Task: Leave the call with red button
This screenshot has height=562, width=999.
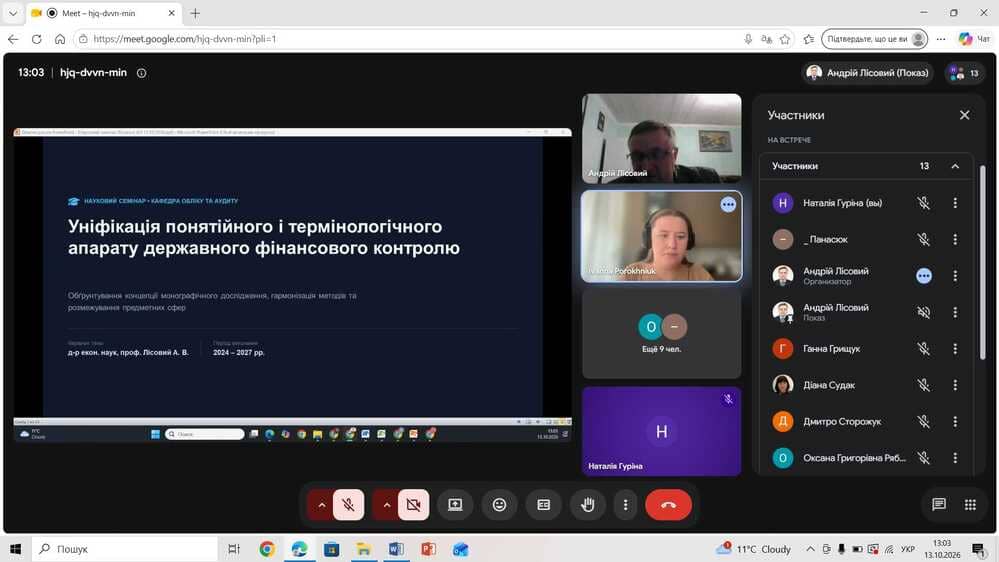Action: 668,505
